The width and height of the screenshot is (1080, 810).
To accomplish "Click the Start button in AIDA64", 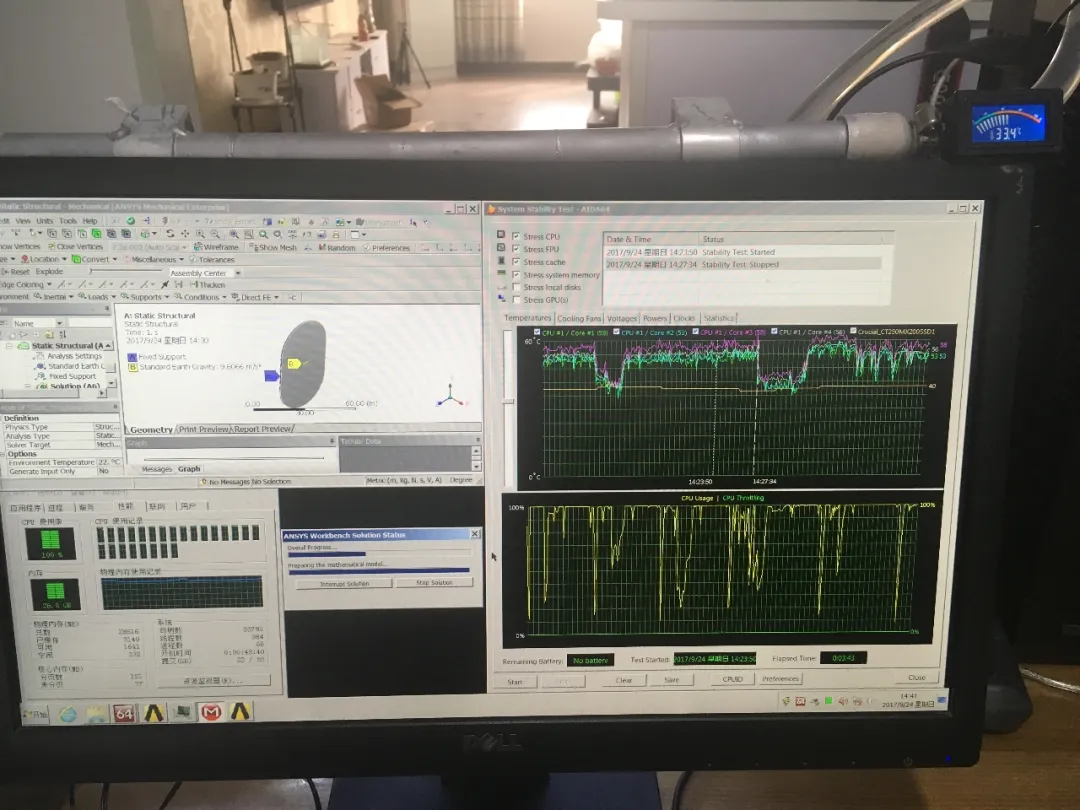I will [515, 682].
